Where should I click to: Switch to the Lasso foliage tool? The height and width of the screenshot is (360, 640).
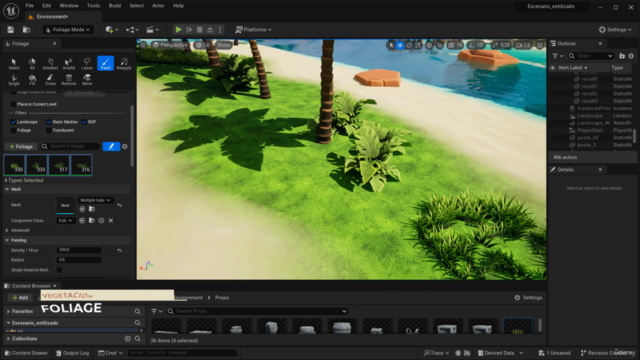coord(87,64)
